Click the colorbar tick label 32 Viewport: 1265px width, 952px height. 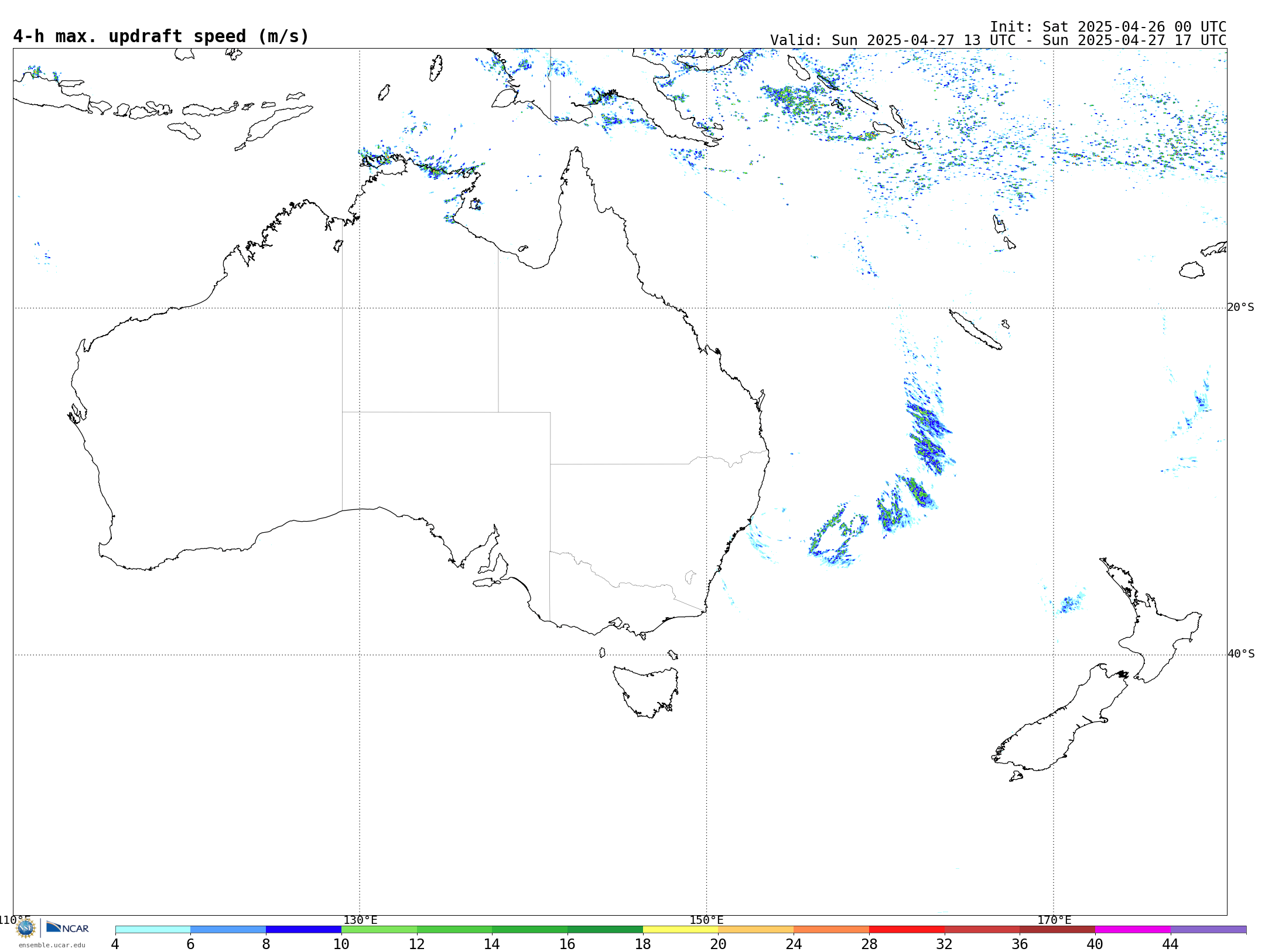click(x=945, y=944)
